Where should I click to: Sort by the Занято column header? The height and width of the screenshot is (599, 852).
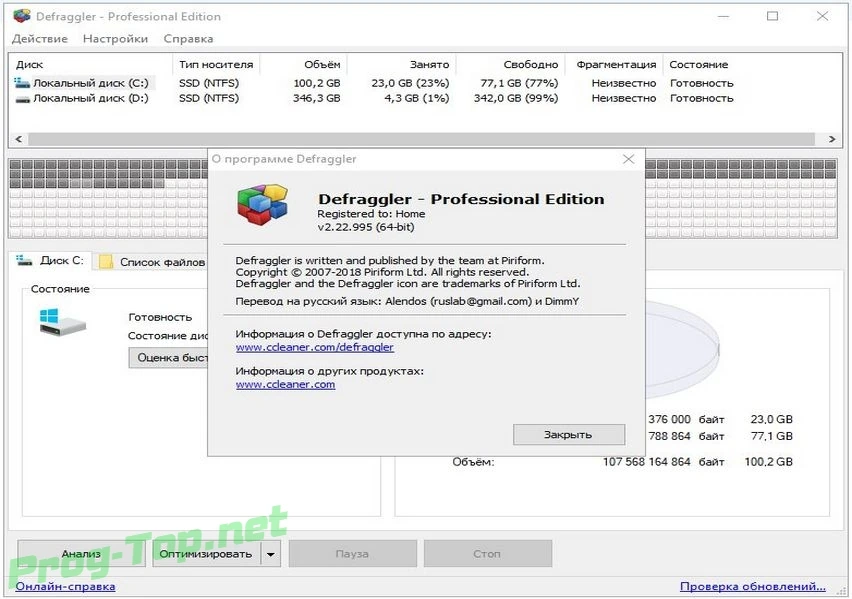point(401,65)
